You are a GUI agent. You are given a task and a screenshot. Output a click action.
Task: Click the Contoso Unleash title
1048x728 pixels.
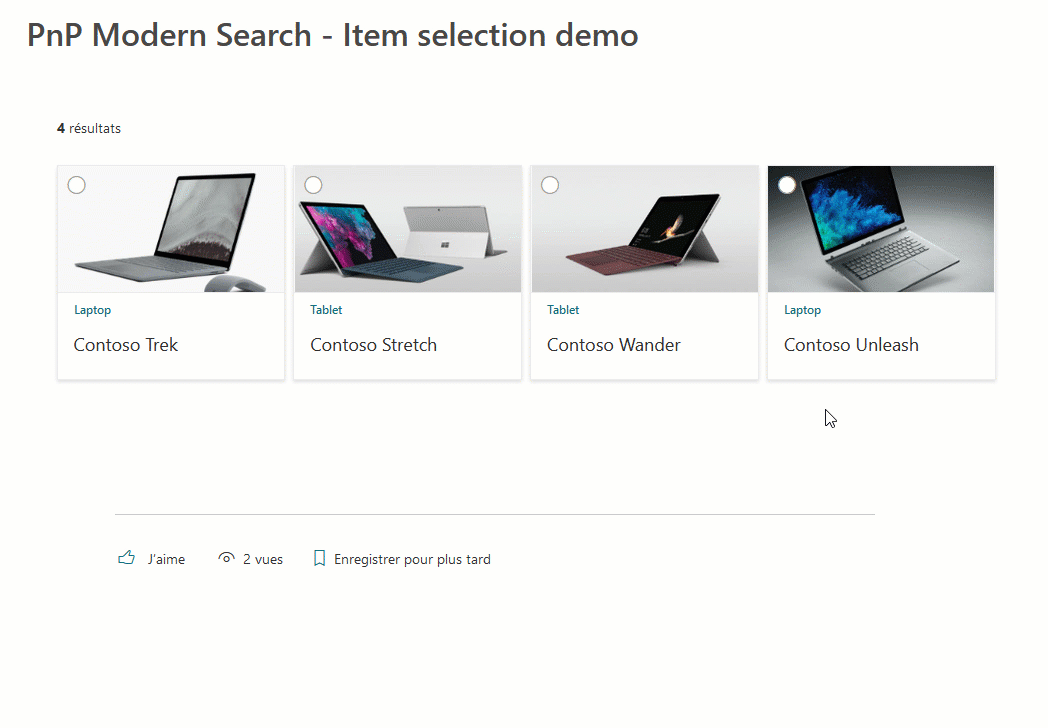coord(852,345)
